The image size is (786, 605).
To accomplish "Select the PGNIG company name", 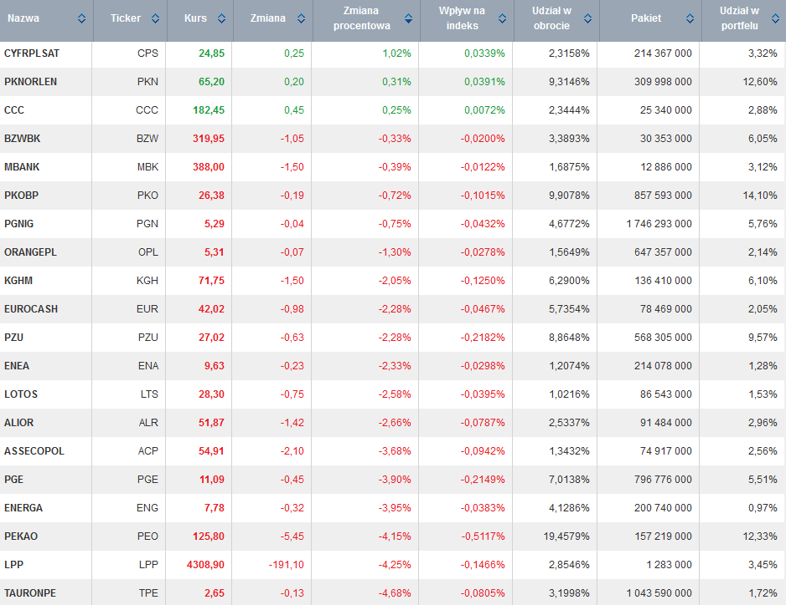I will click(19, 224).
